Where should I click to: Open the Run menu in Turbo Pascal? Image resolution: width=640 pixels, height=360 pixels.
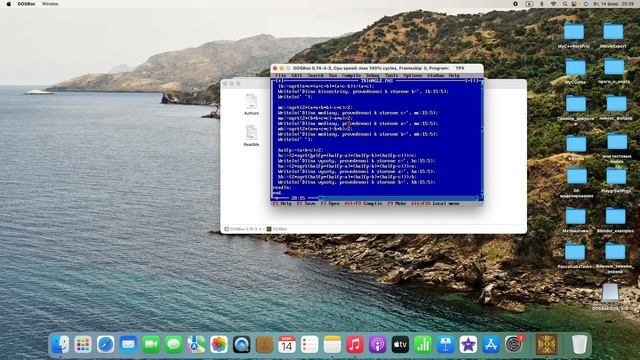coord(333,76)
